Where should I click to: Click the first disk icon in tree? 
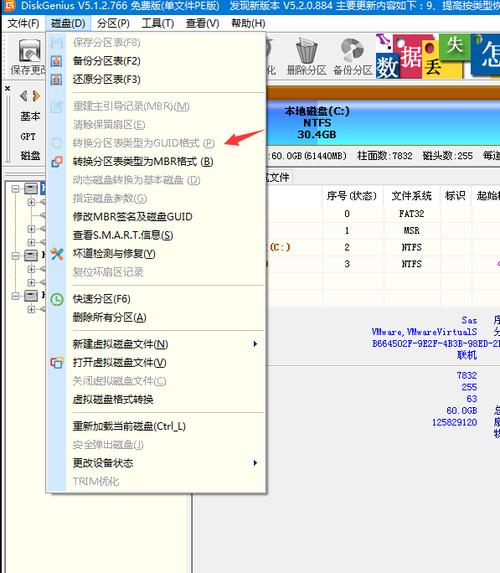coord(31,189)
